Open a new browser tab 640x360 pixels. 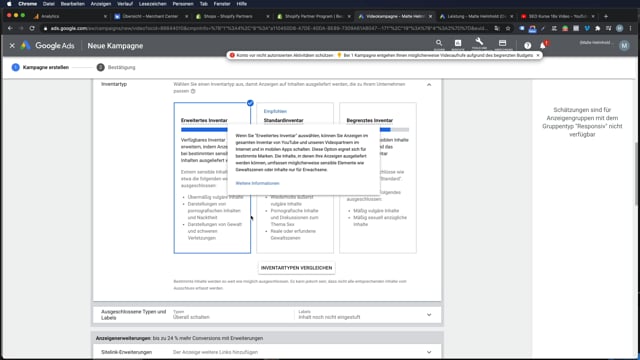coord(606,16)
